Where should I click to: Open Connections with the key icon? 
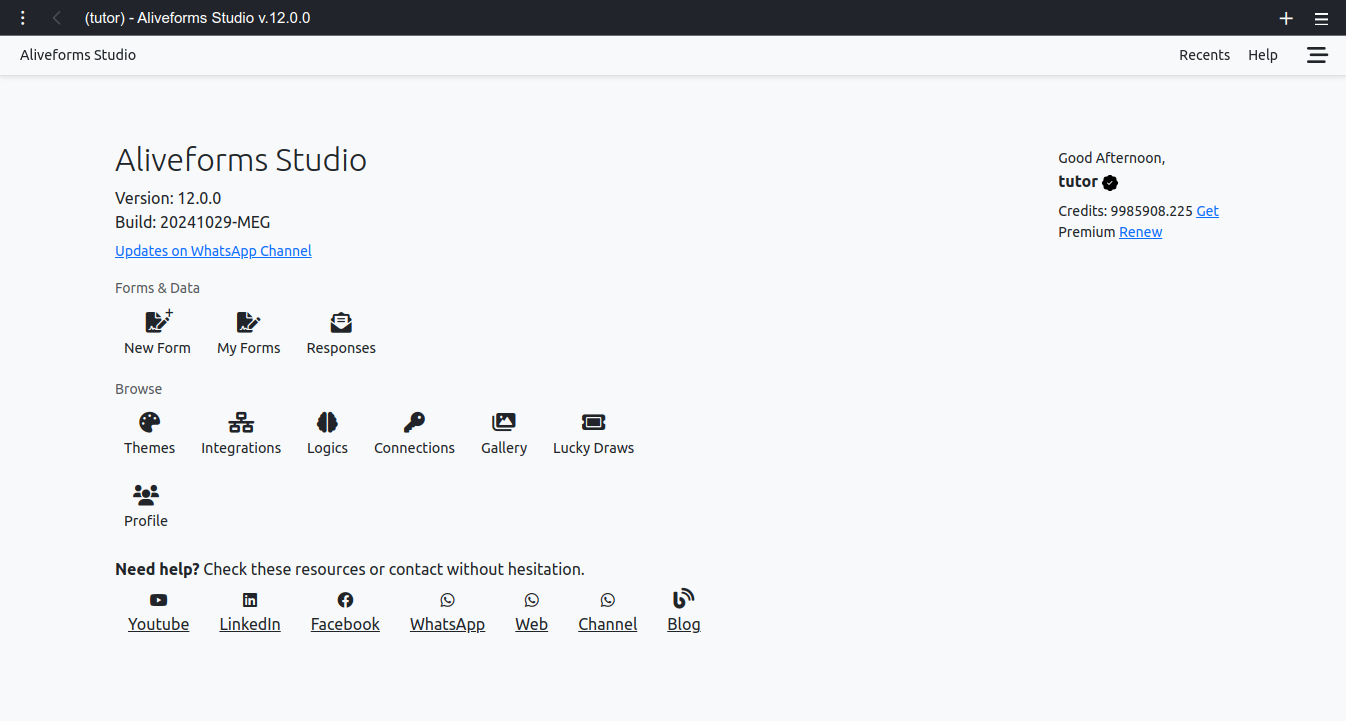[x=414, y=431]
